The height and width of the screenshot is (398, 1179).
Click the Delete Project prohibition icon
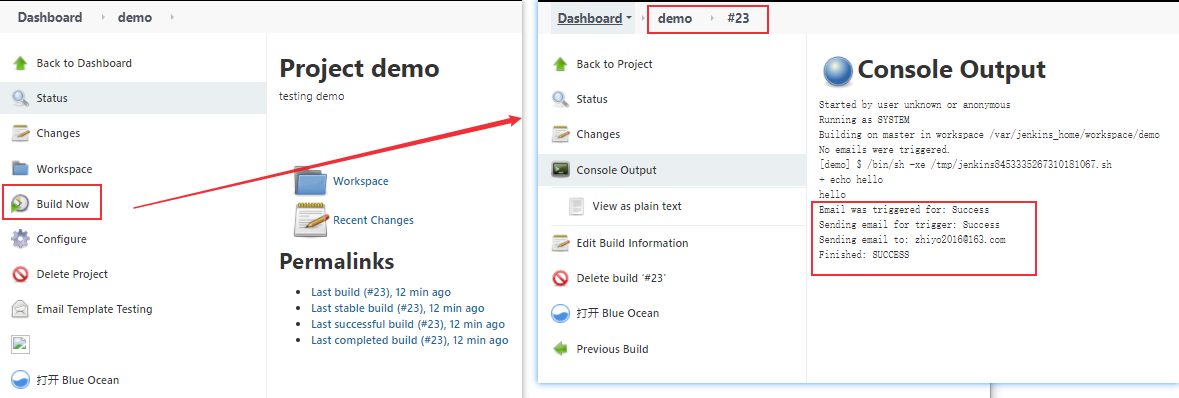(20, 275)
